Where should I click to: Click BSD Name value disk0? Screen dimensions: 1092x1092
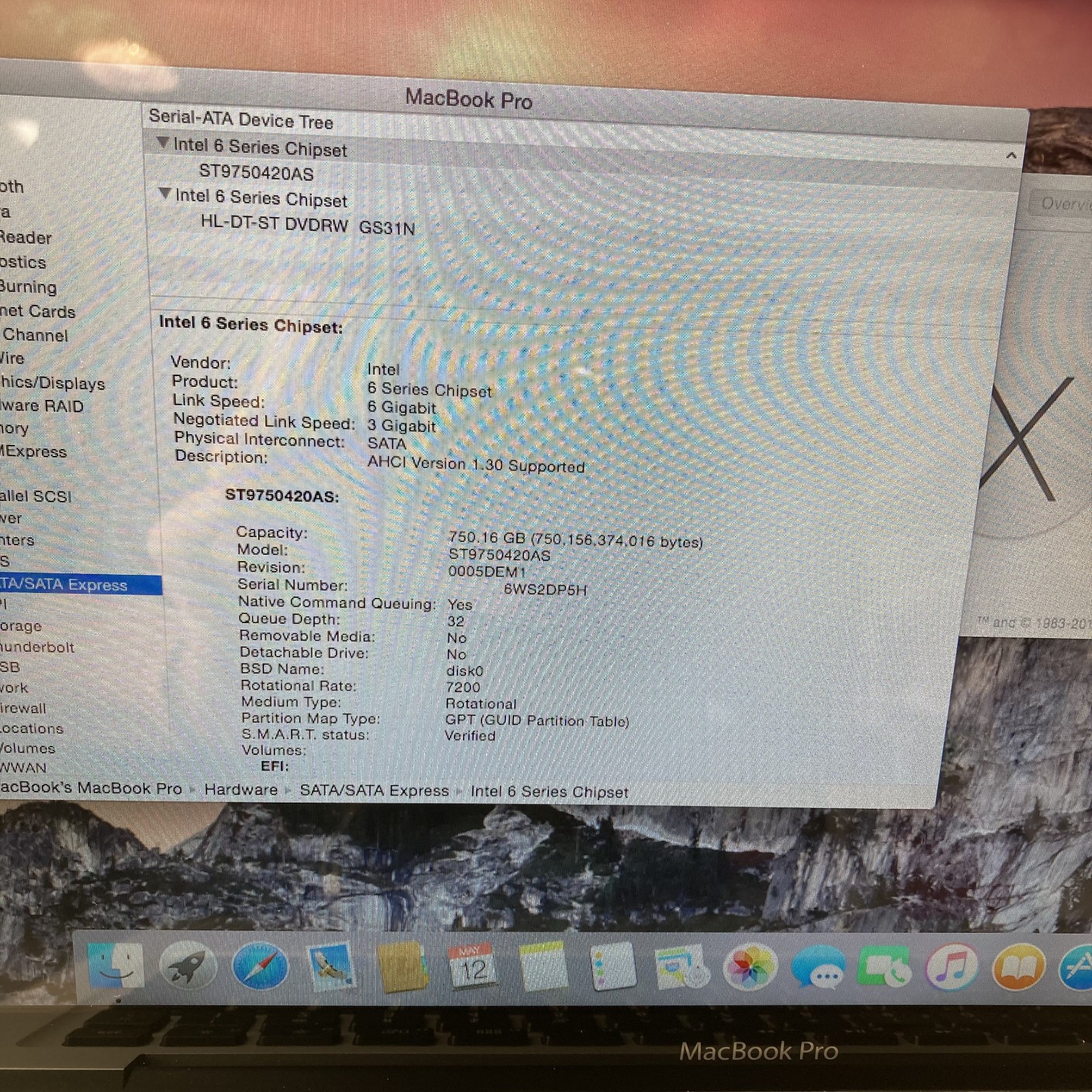click(464, 671)
